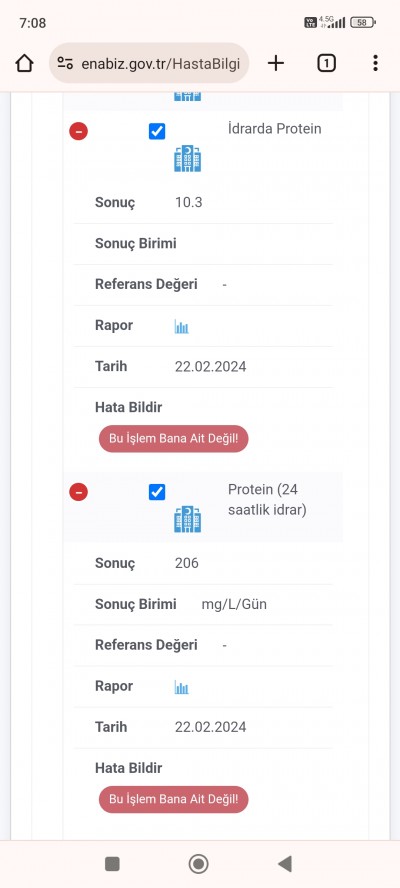400x888 pixels.
Task: Tap hospital icon beside Protein (24 saatlik idrar)
Action: click(188, 519)
